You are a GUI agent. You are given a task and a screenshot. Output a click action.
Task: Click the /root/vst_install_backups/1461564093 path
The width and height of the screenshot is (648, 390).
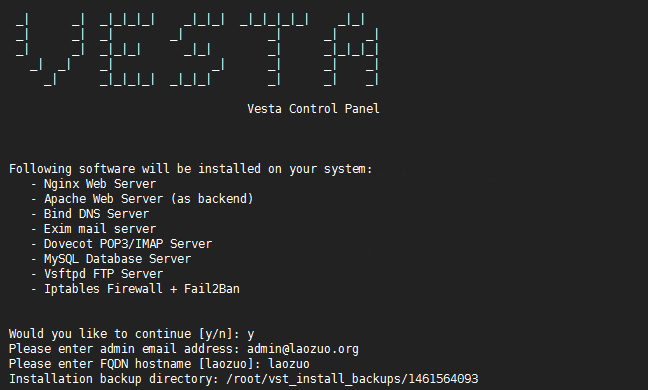[352, 379]
